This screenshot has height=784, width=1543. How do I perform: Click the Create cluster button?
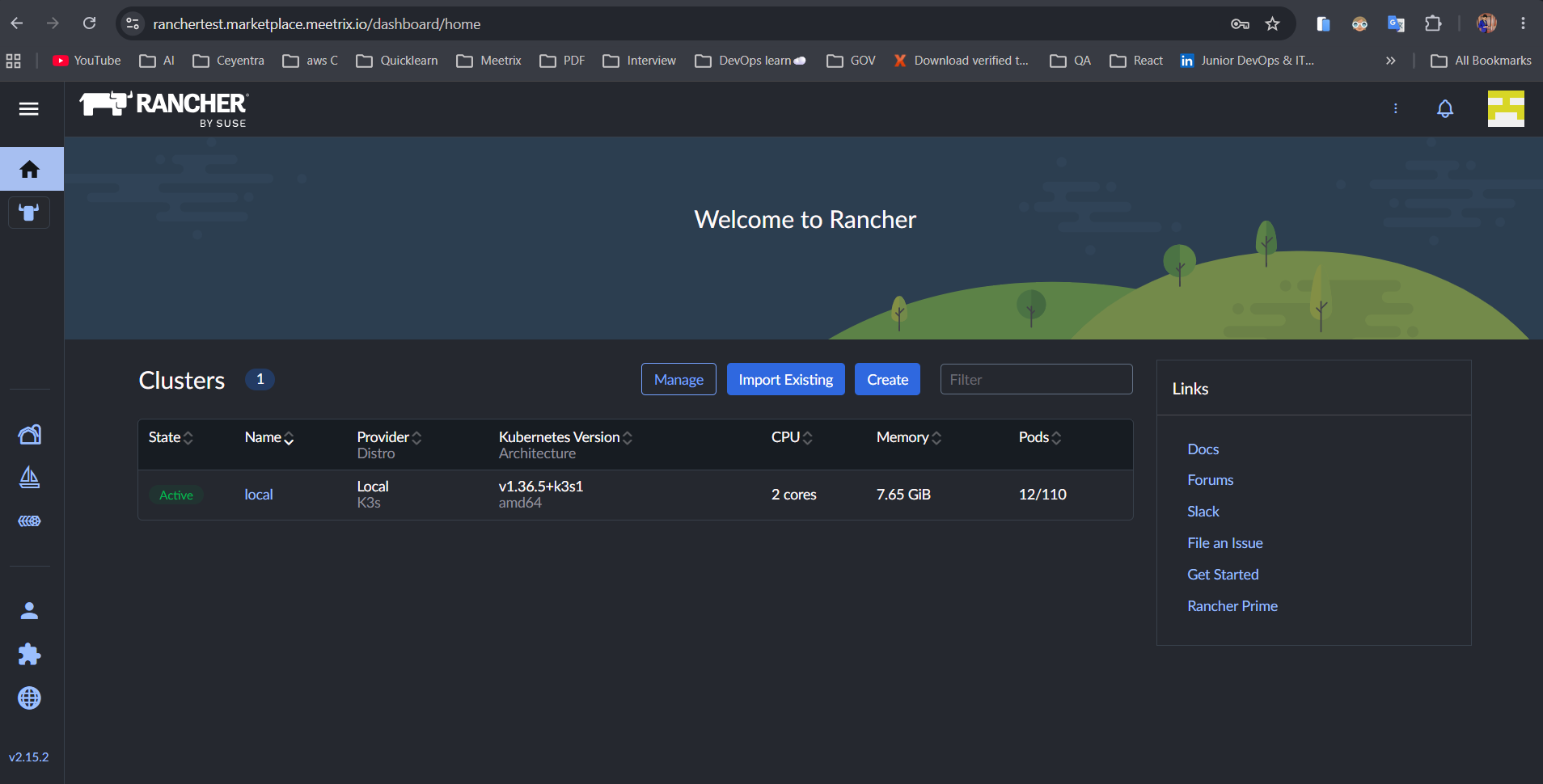[x=887, y=379]
